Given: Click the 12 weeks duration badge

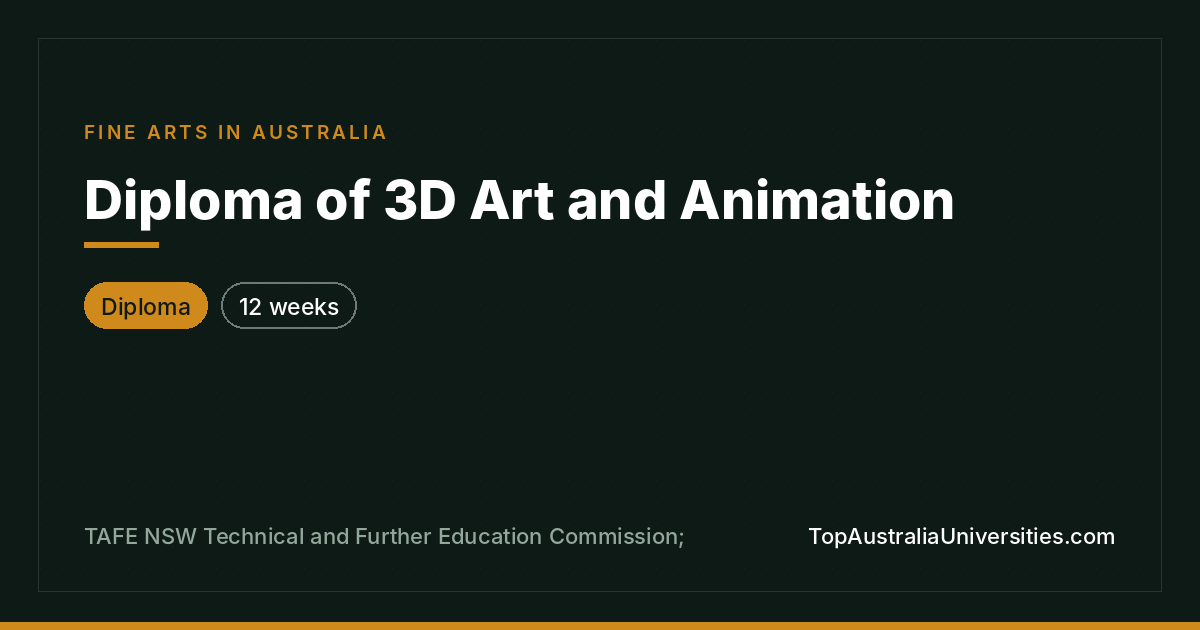Looking at the screenshot, I should pos(289,306).
